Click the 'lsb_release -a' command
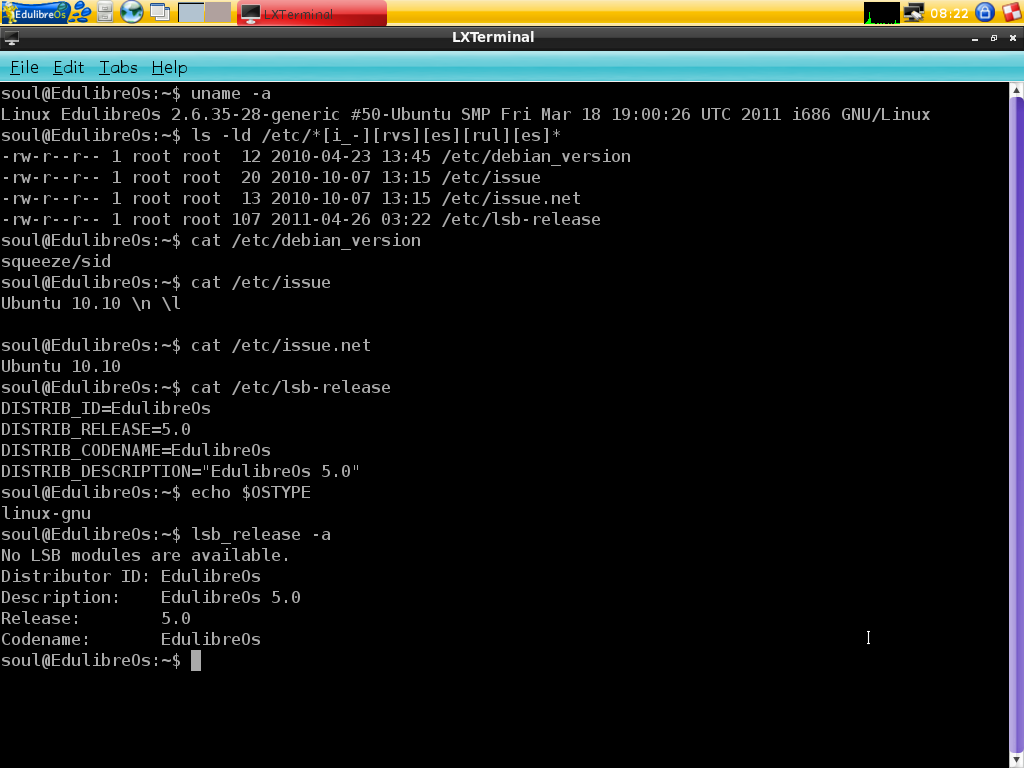1024x768 pixels. coord(261,534)
